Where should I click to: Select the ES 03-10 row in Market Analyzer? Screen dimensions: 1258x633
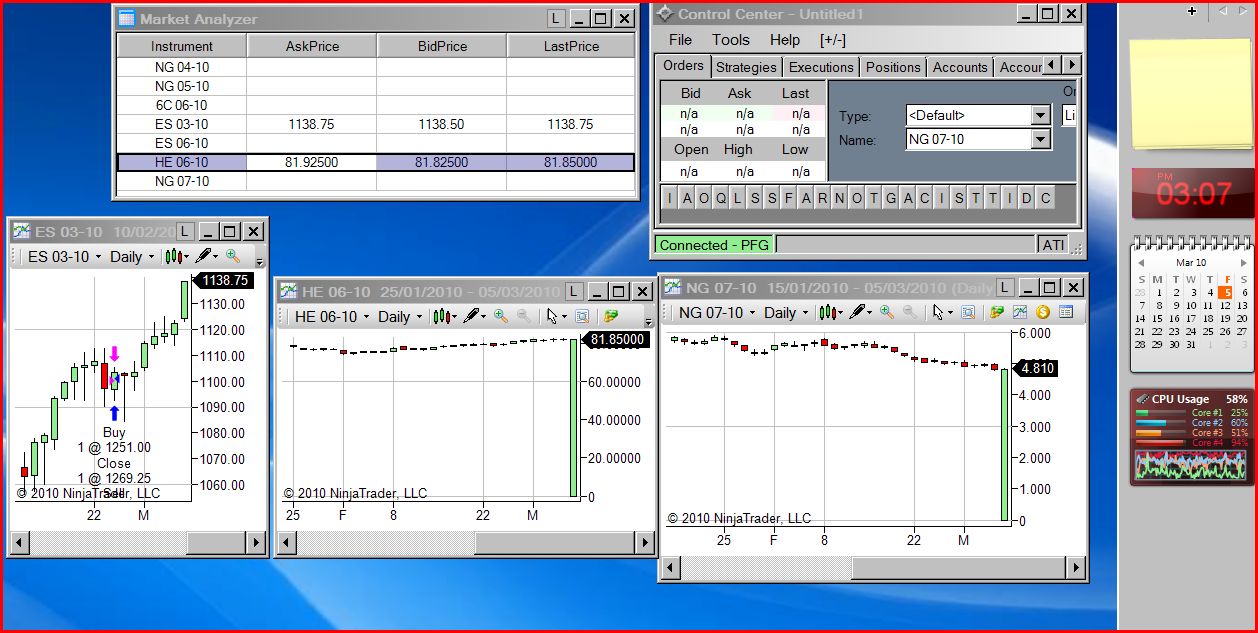point(376,124)
